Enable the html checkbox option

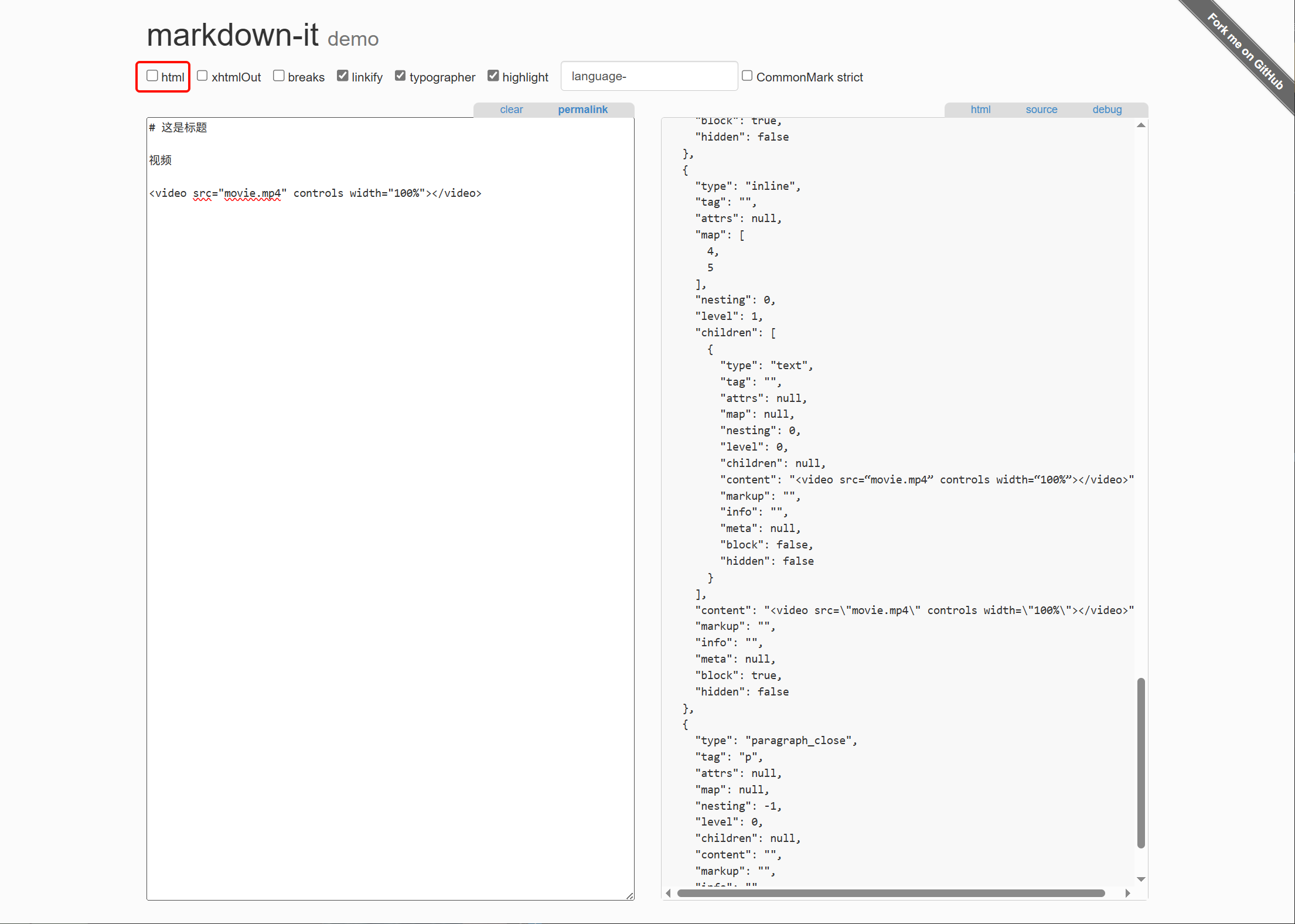(x=152, y=76)
